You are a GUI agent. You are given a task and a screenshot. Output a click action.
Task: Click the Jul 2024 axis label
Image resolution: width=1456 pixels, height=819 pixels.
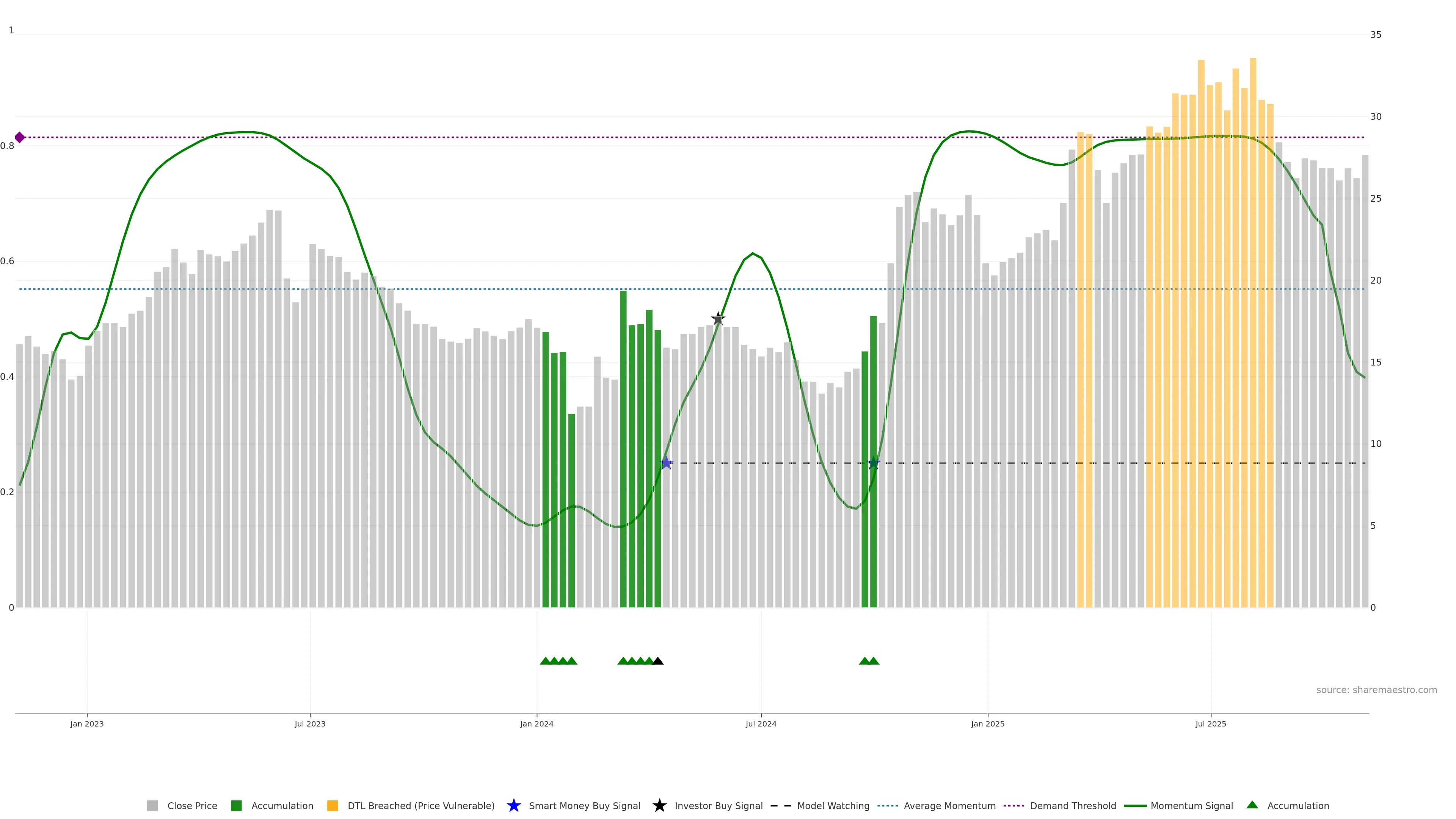tap(761, 723)
